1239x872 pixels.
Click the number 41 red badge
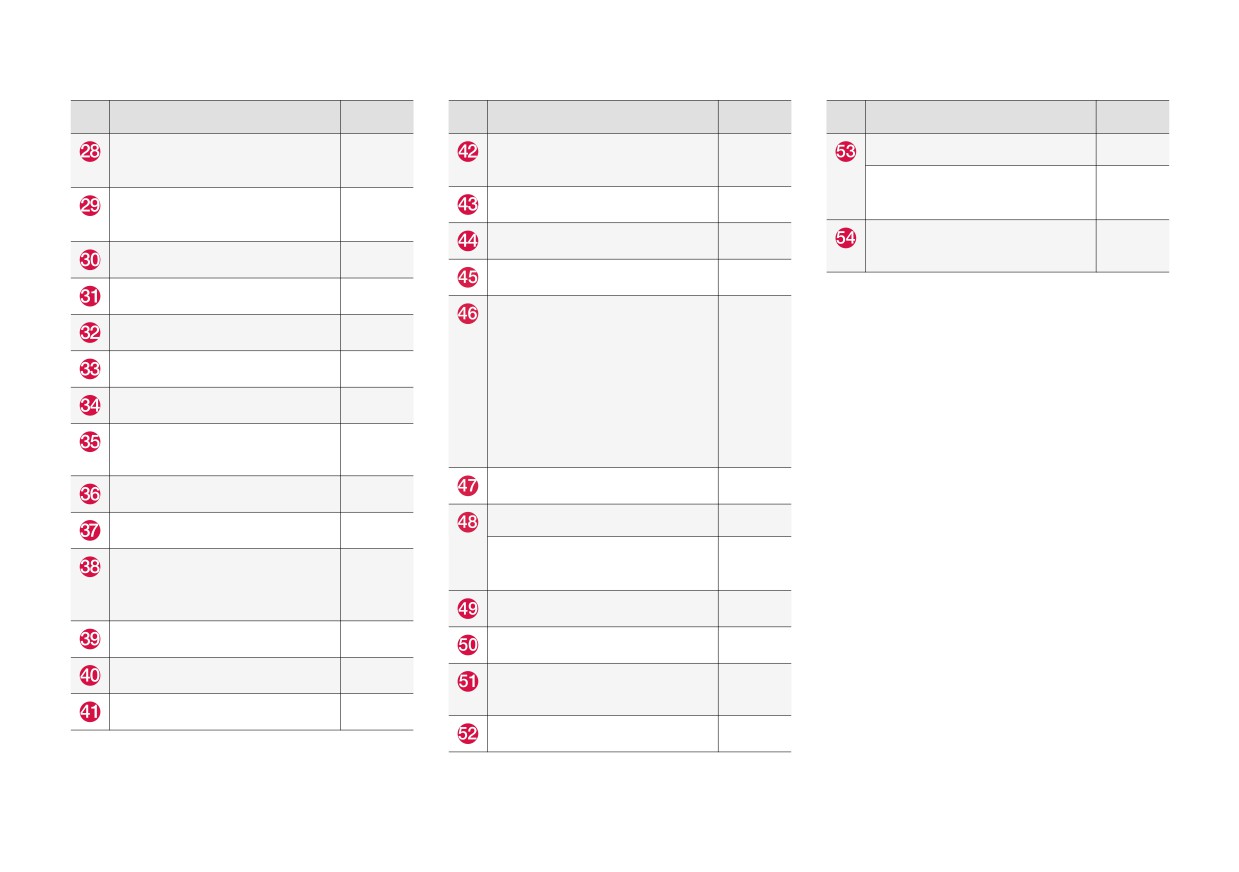[x=90, y=712]
